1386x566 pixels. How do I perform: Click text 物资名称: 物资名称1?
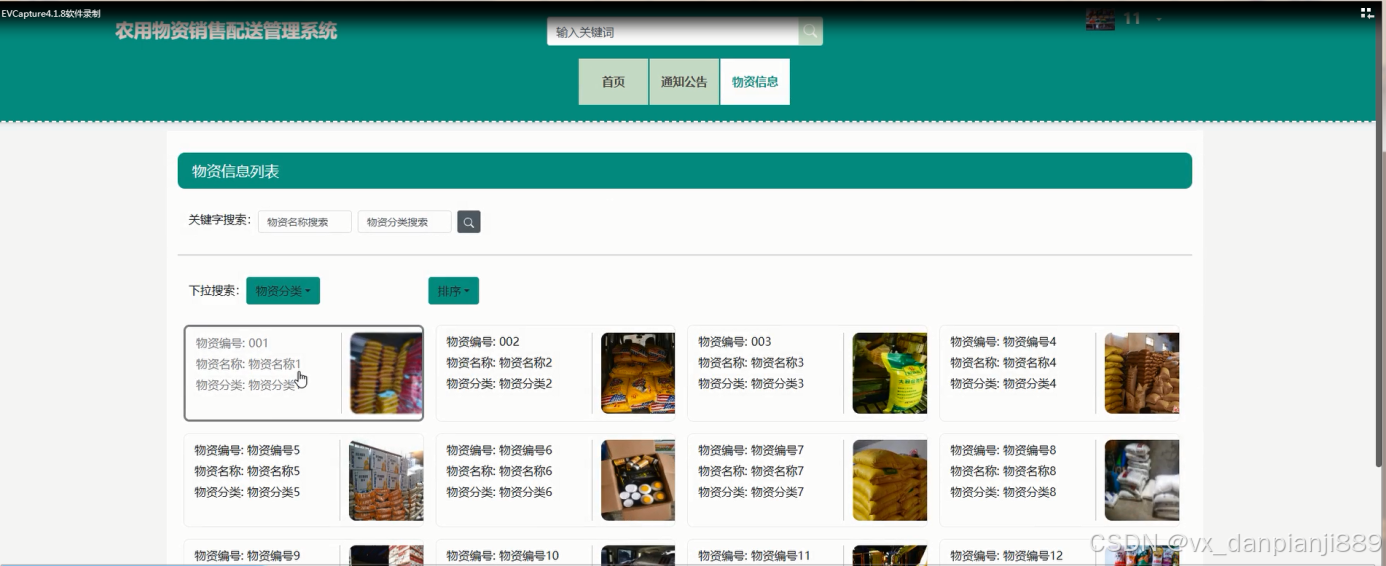click(248, 364)
